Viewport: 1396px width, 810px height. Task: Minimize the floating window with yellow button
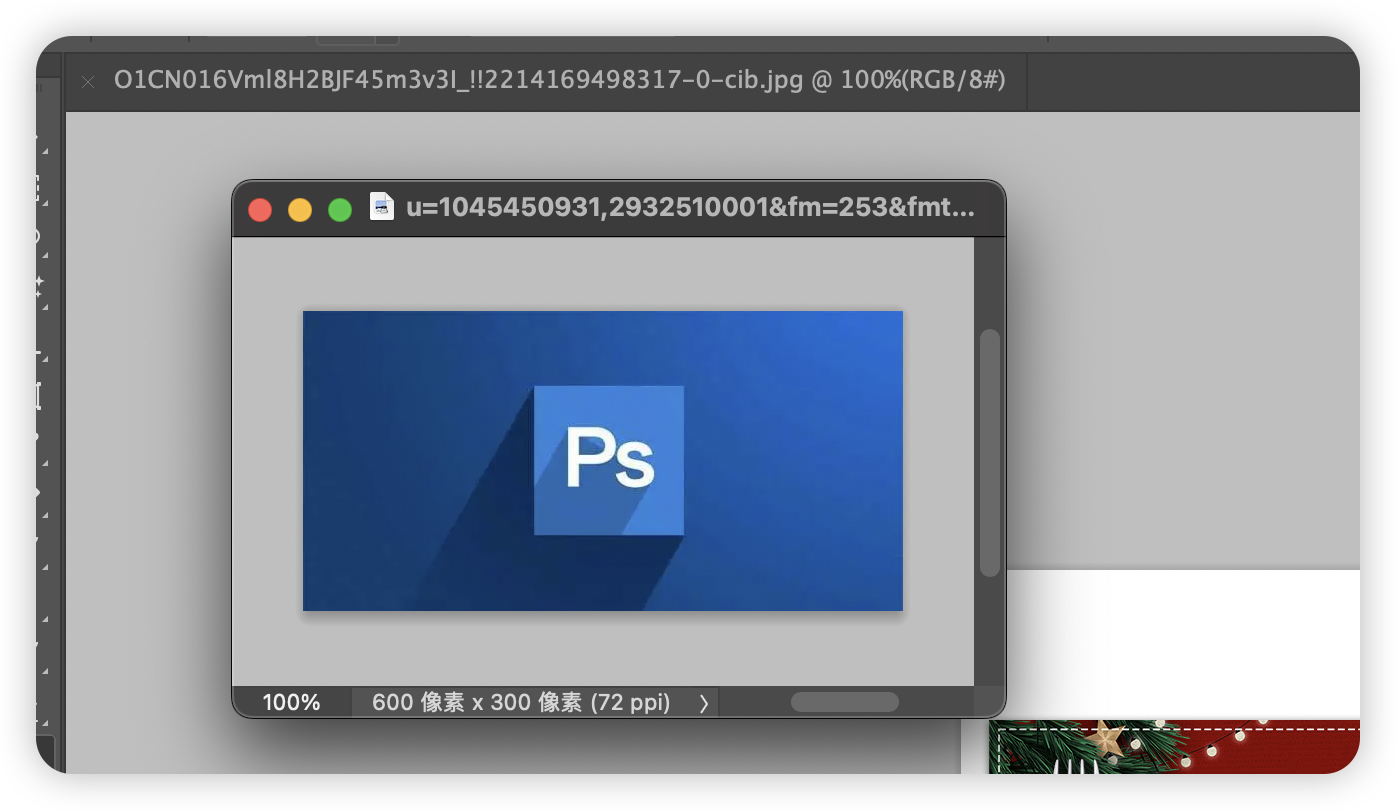coord(300,210)
